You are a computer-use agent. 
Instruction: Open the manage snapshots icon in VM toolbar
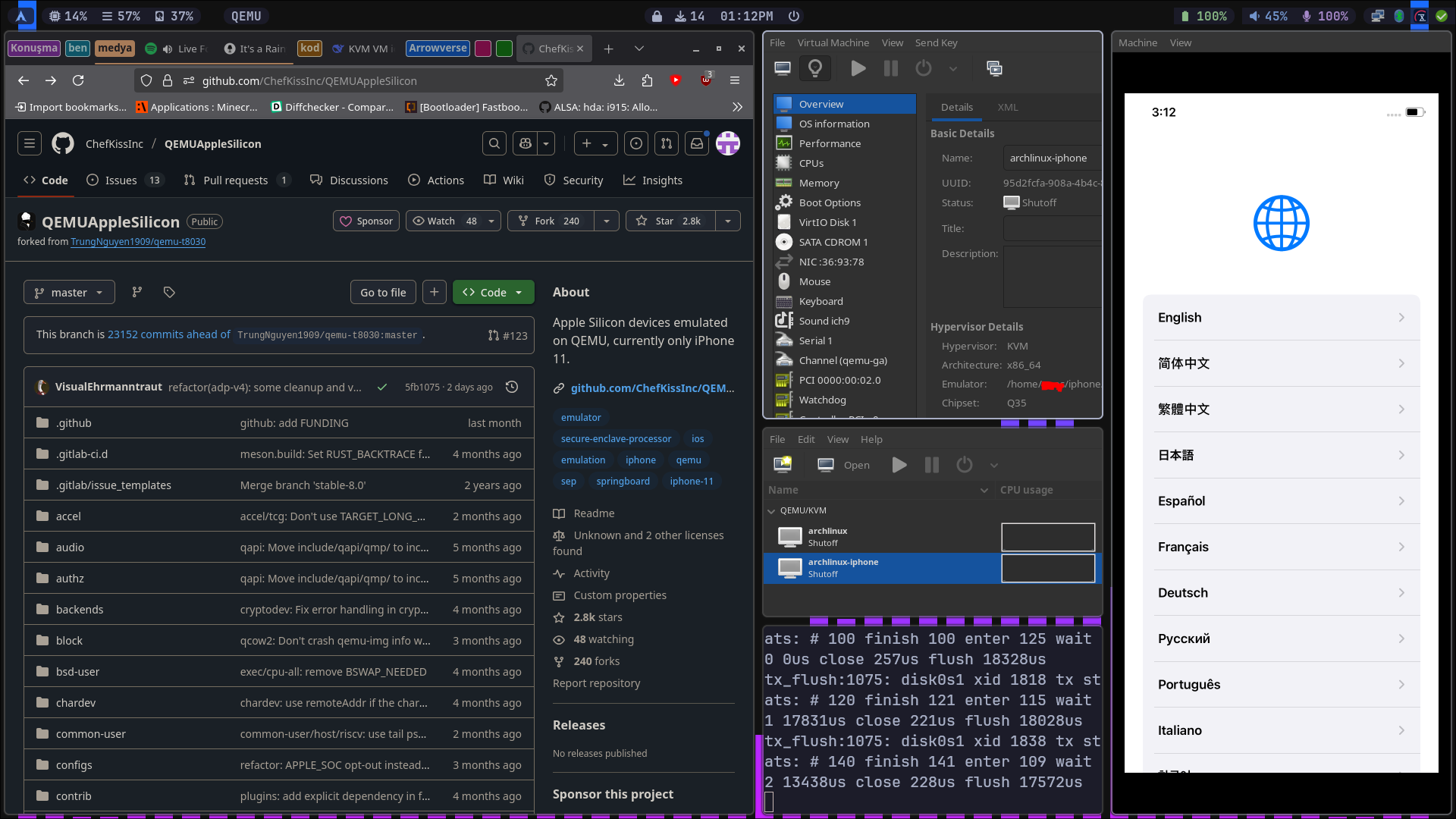pyautogui.click(x=994, y=69)
